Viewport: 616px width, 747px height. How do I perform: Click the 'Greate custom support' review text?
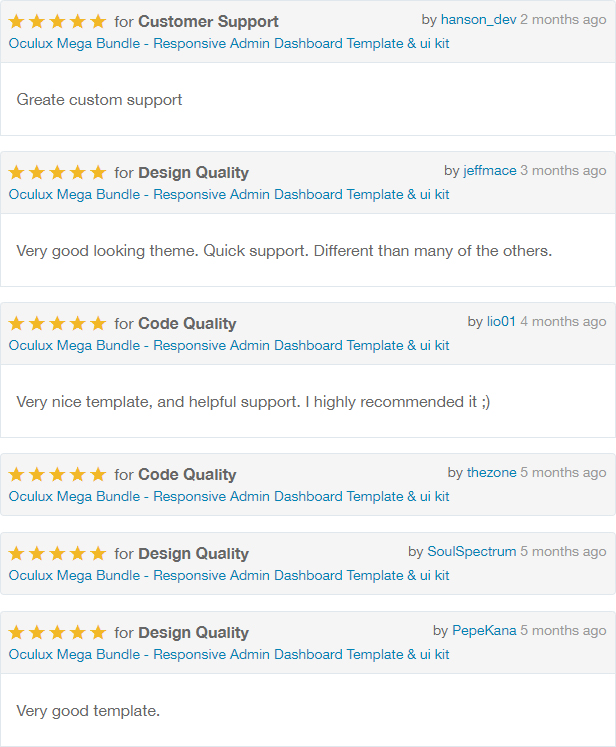100,100
